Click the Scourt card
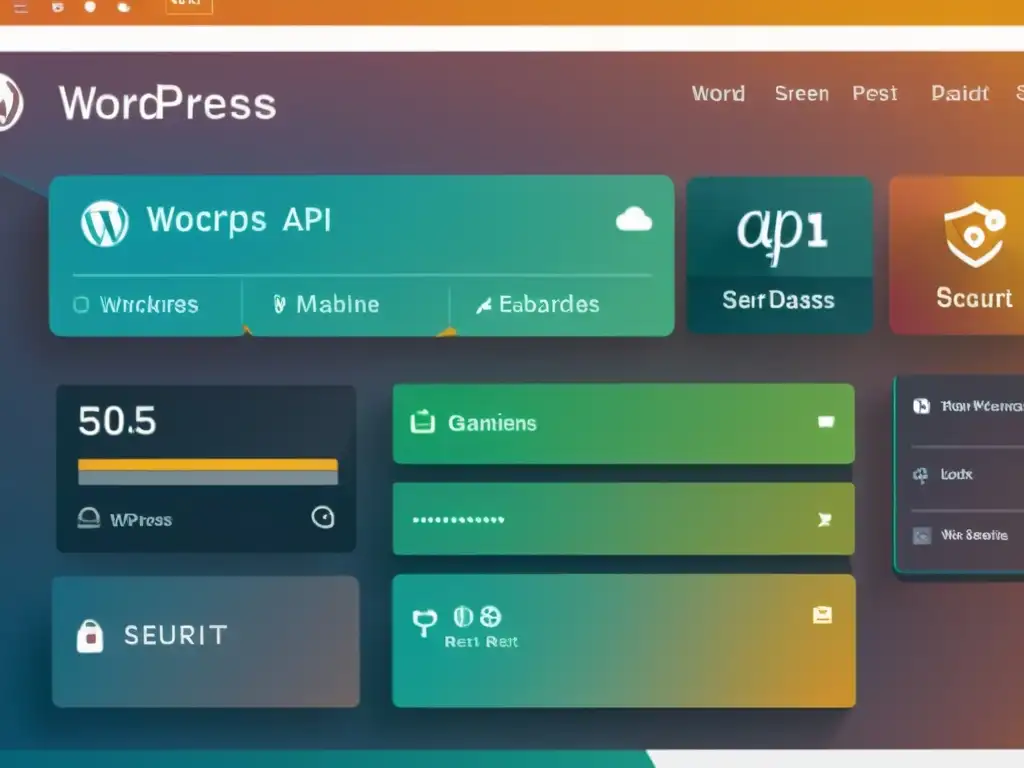Screen dimensions: 1024x768 pos(957,255)
